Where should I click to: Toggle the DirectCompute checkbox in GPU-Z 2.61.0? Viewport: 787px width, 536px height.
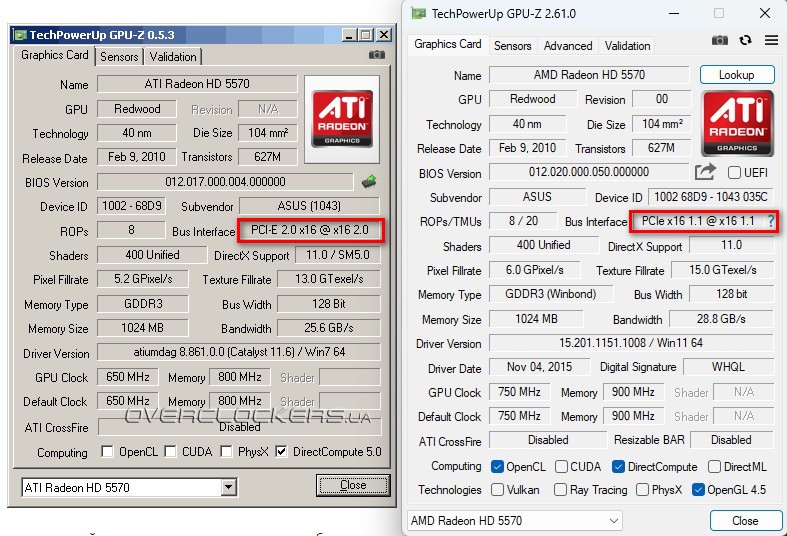tap(618, 467)
